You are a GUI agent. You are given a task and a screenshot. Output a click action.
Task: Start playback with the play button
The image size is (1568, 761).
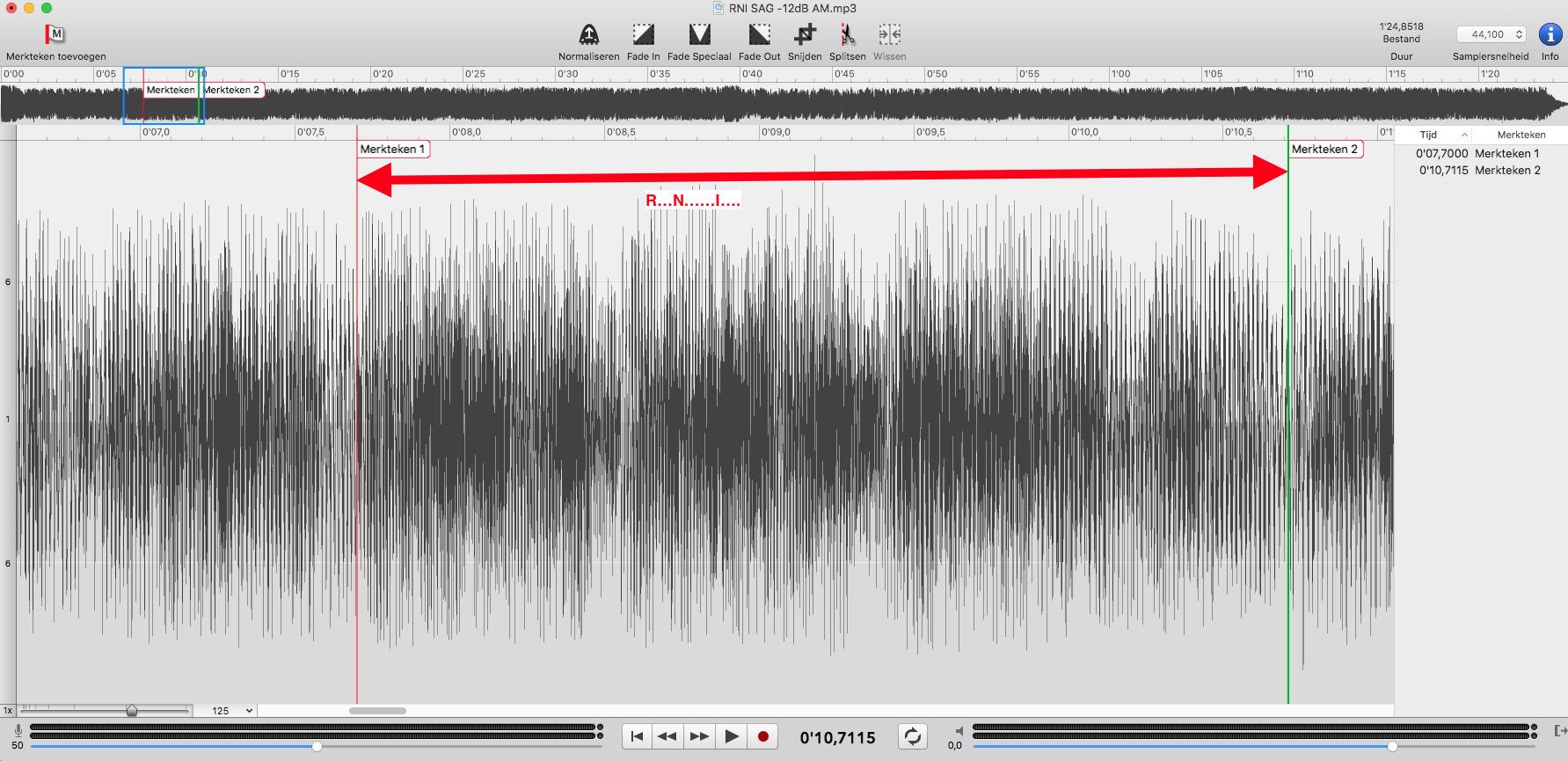coord(731,736)
